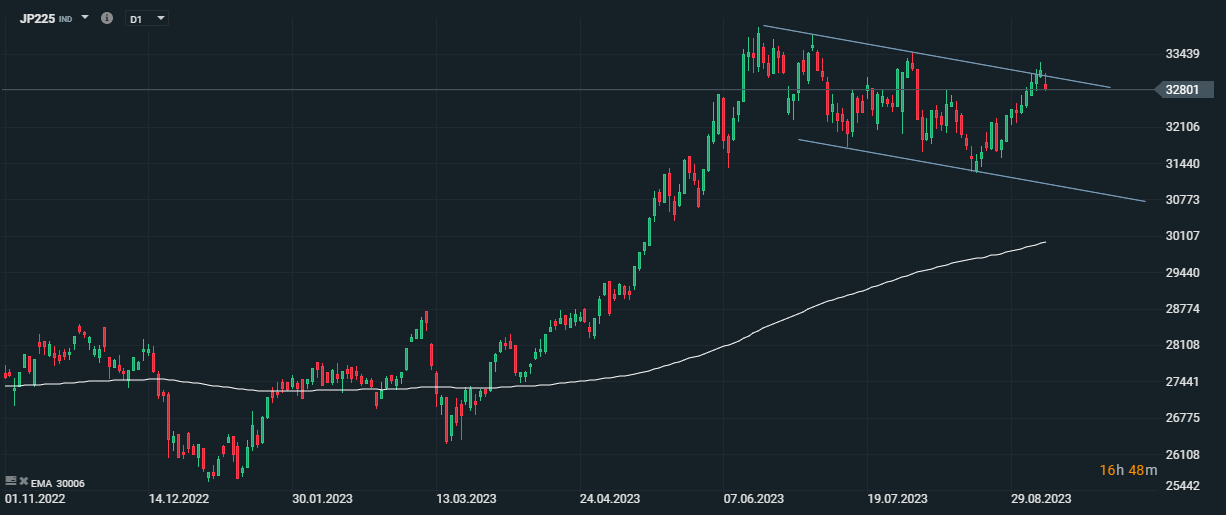
Task: Click the 29.08.2023 date label
Action: coord(1040,498)
